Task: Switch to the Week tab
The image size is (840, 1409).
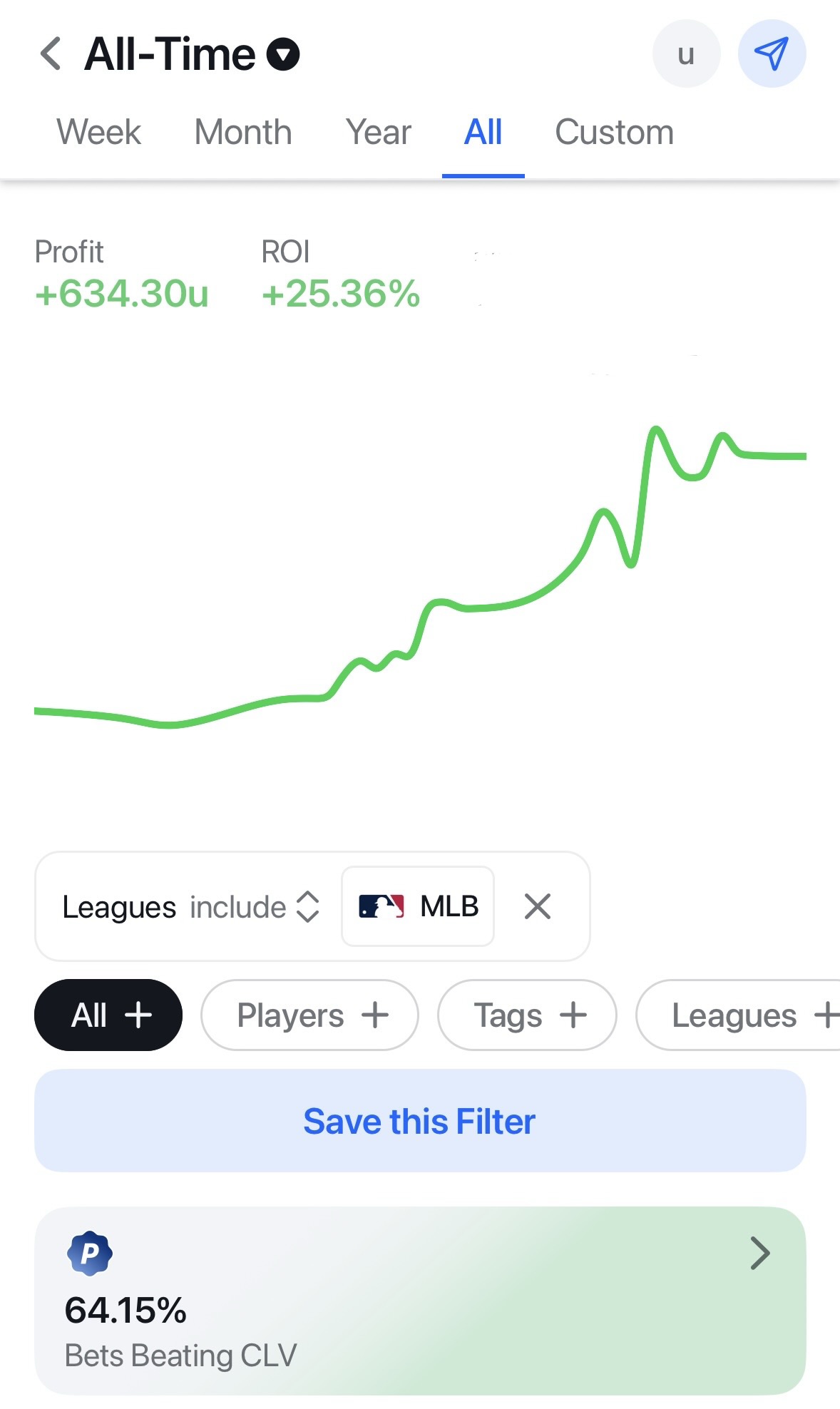Action: coord(99,133)
